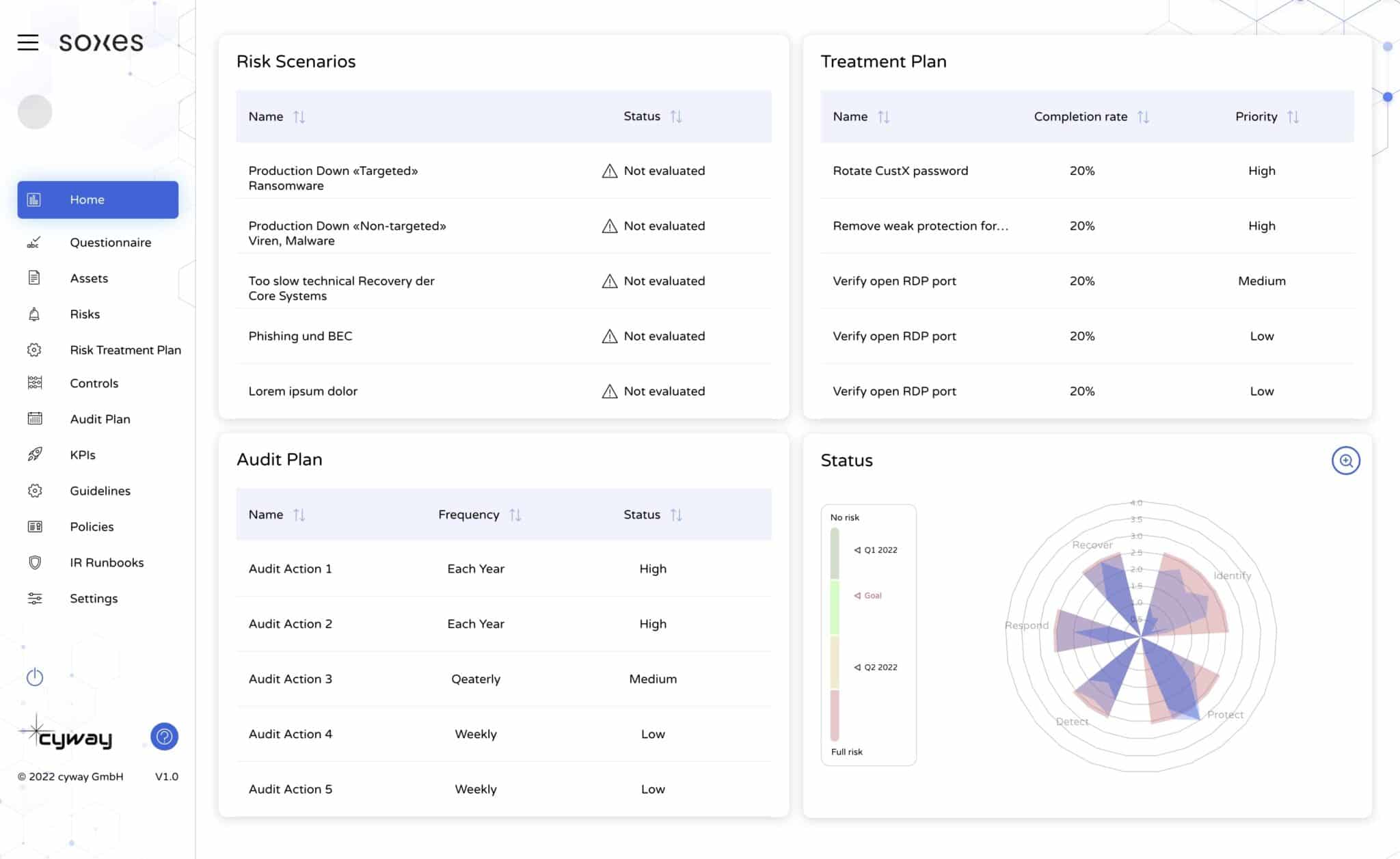This screenshot has height=859, width=1400.
Task: Click the Audit Plan calendar icon
Action: click(35, 419)
